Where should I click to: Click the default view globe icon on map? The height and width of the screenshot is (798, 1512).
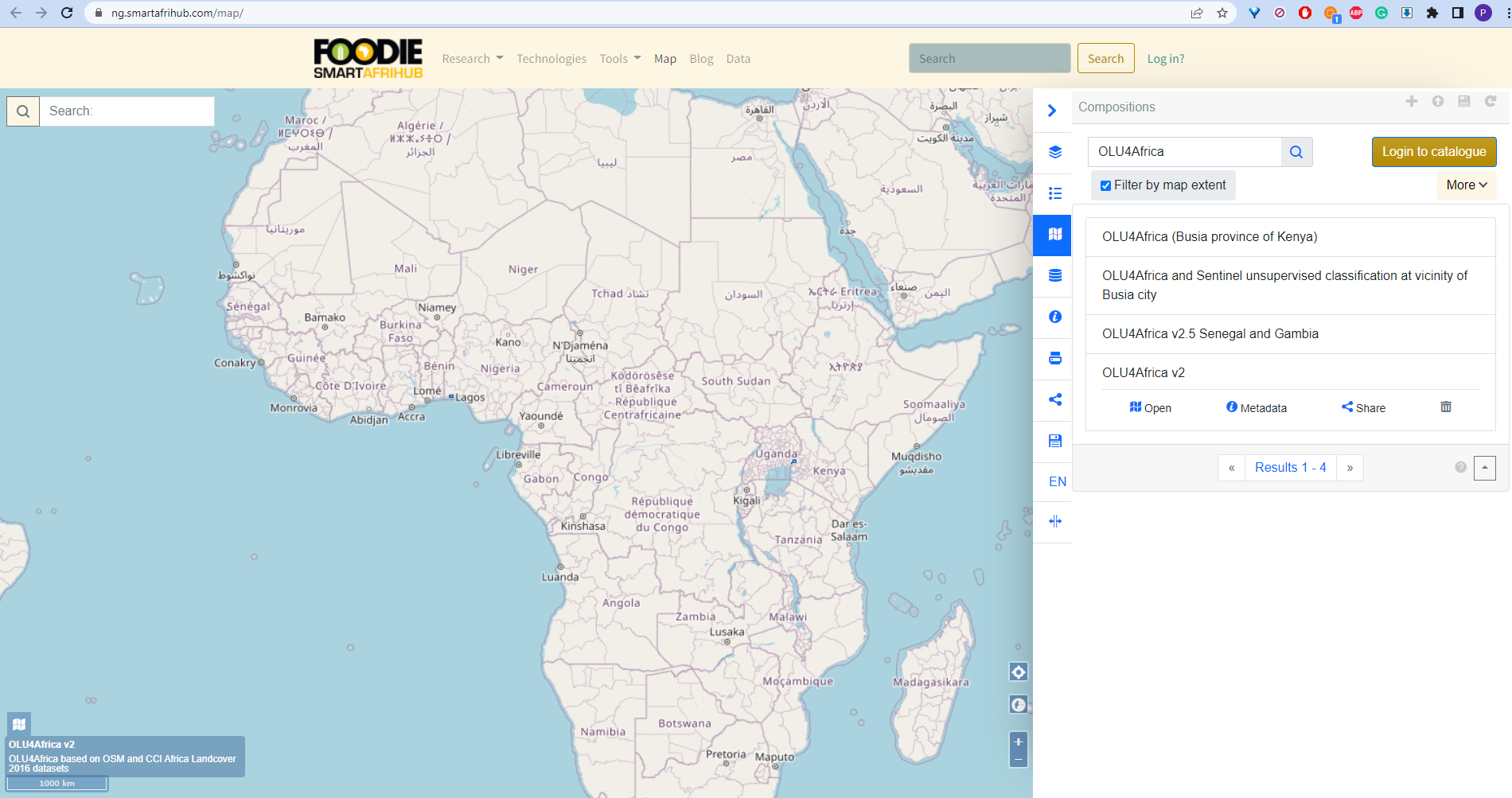(1019, 705)
